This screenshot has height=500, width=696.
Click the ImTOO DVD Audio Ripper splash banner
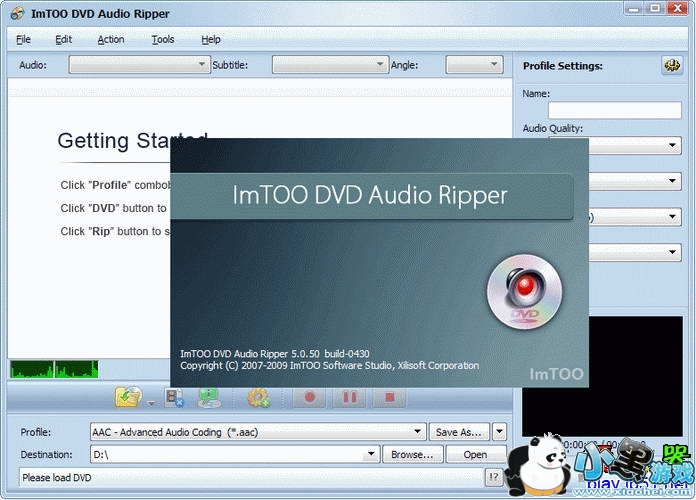(372, 195)
